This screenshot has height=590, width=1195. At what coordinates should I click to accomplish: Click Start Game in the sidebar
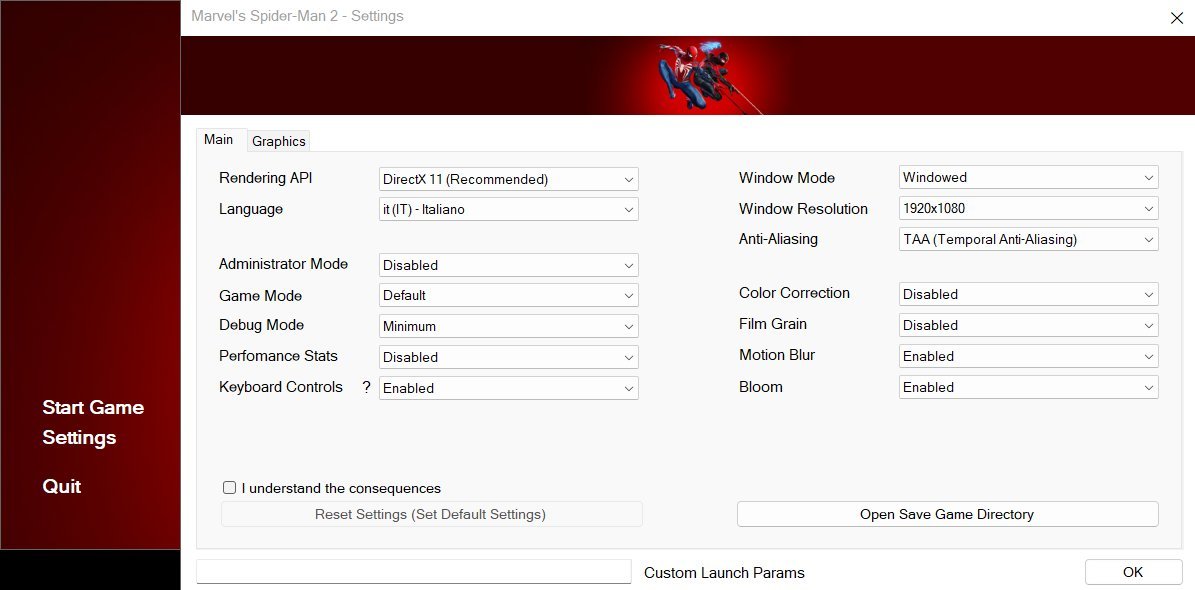[93, 408]
